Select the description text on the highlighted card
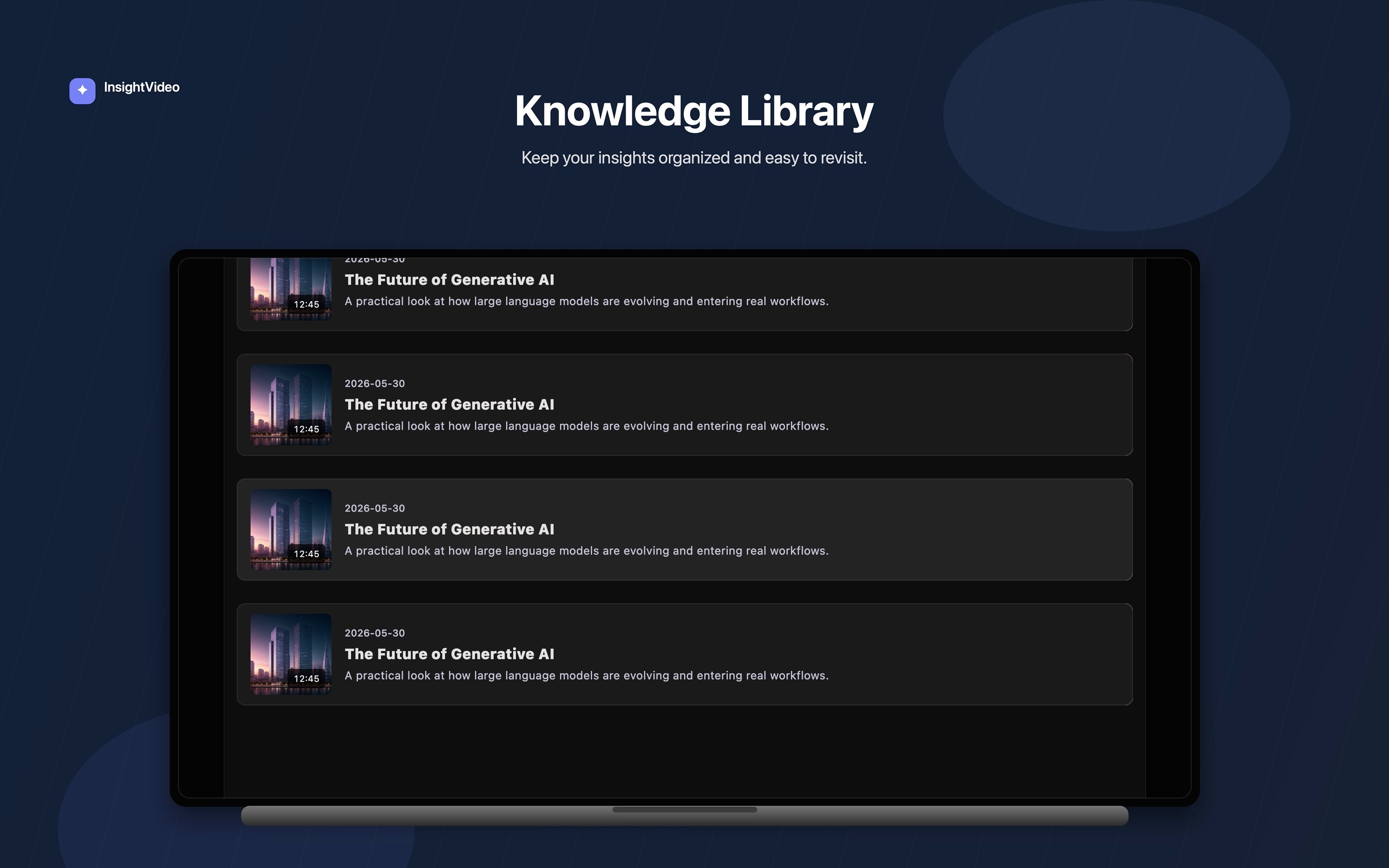The width and height of the screenshot is (1389, 868). tap(586, 551)
